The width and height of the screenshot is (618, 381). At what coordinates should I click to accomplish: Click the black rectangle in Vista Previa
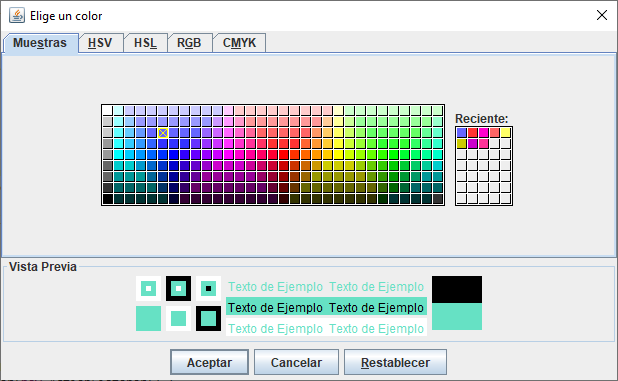pyautogui.click(x=457, y=289)
